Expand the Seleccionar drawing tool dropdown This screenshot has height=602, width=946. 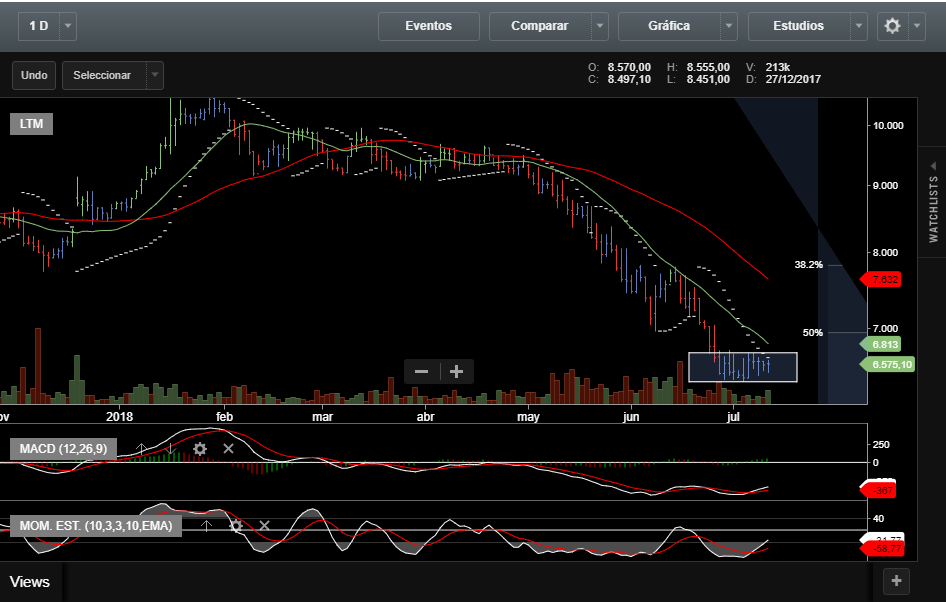(154, 75)
